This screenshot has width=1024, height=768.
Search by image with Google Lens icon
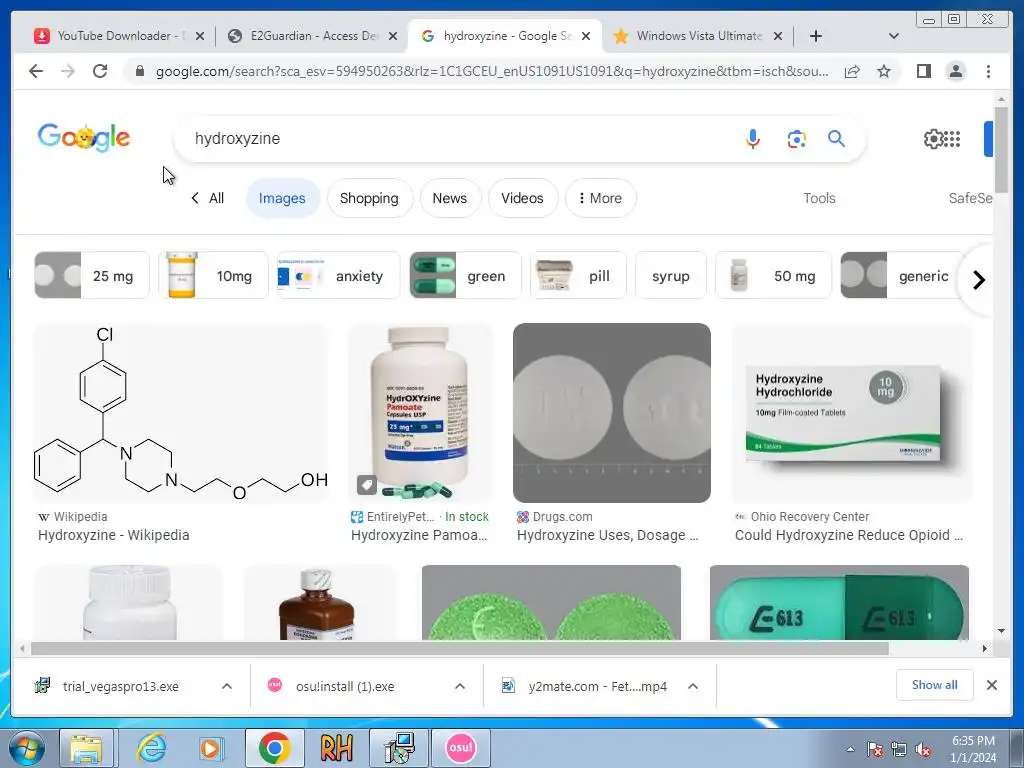pyautogui.click(x=796, y=138)
